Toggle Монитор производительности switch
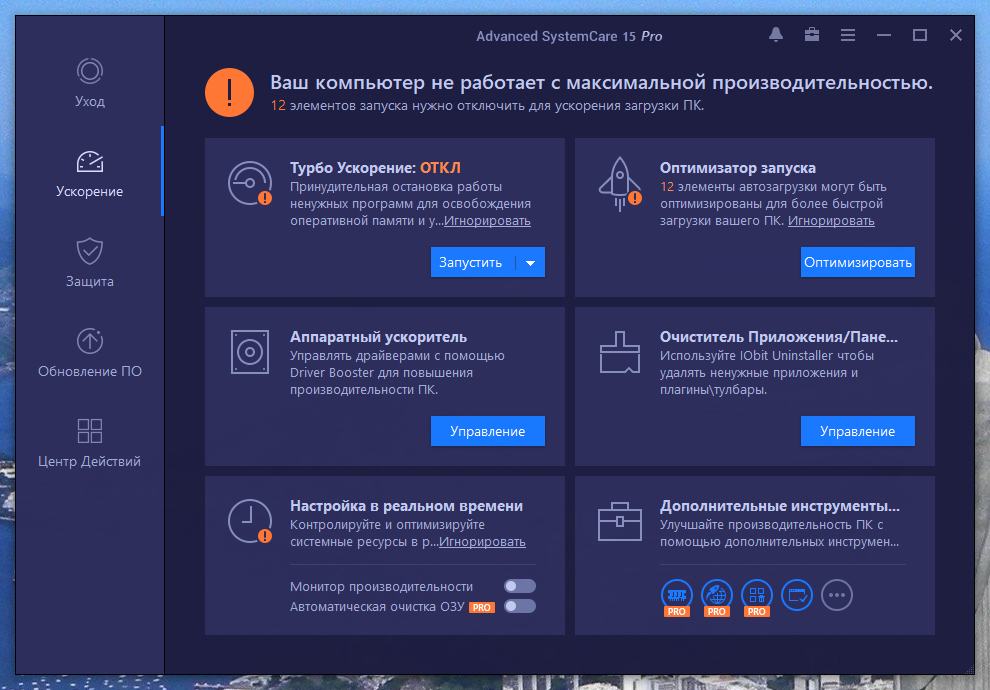 tap(520, 586)
